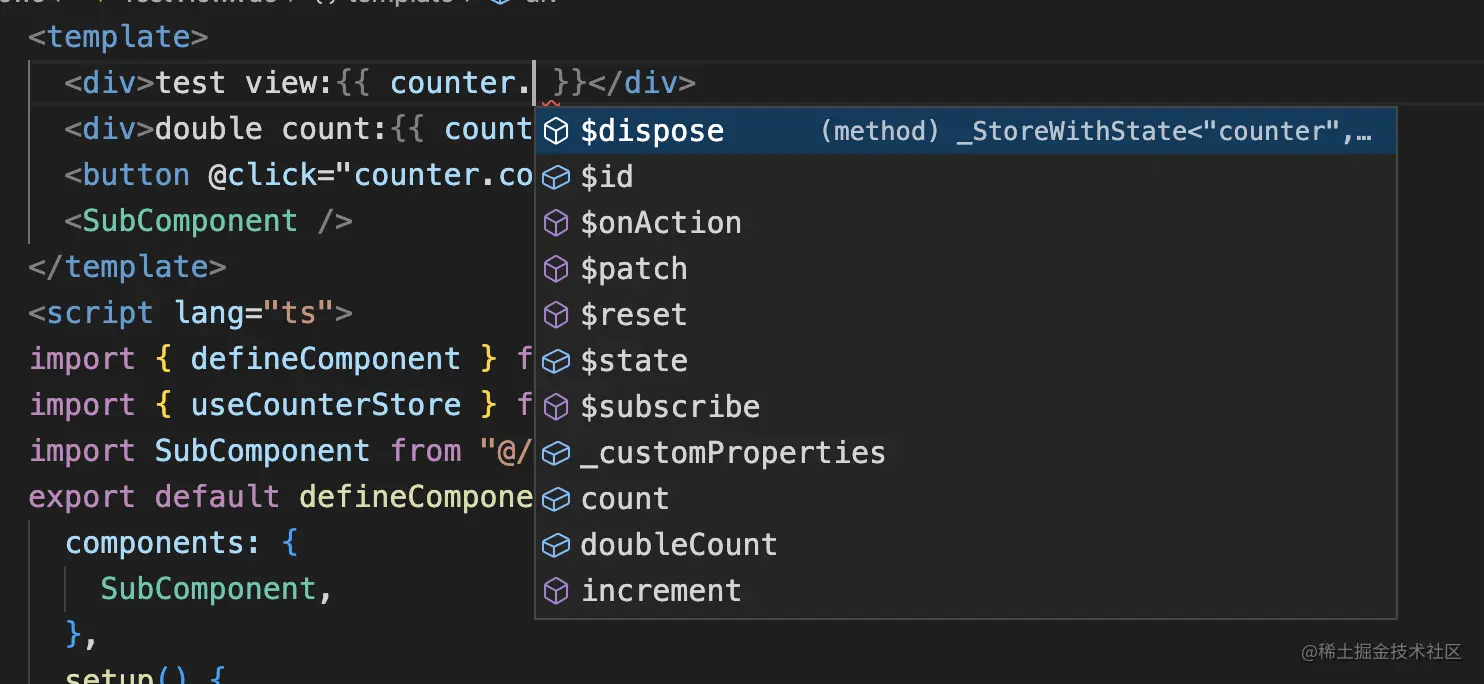Choose $id from the autocomplete list
1484x684 pixels.
click(x=966, y=177)
